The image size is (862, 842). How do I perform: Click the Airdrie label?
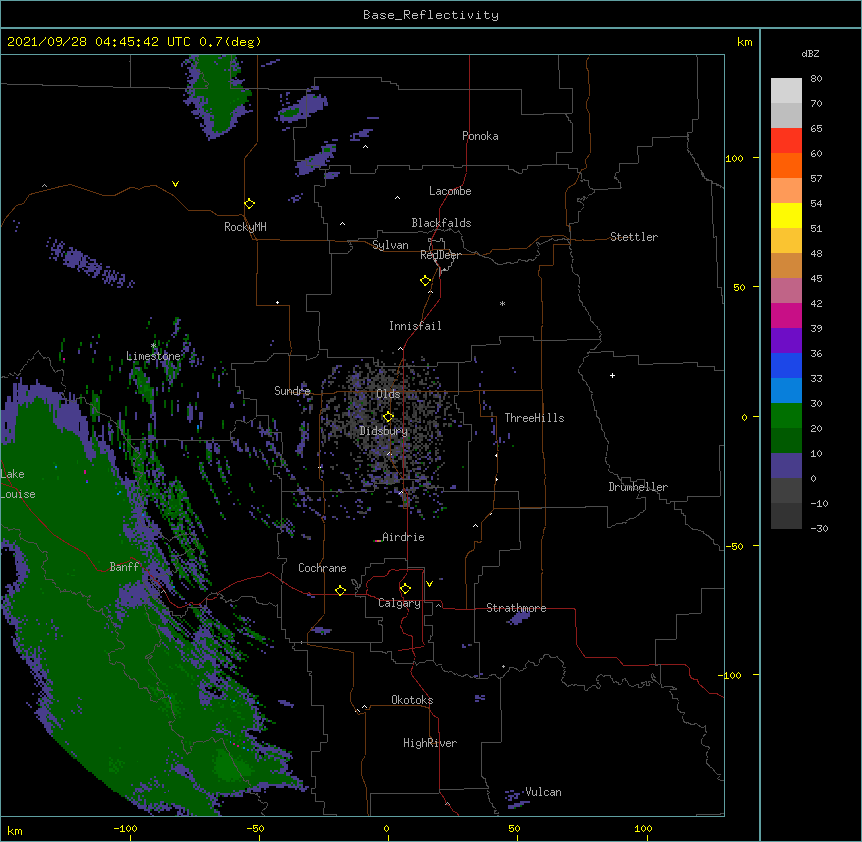[x=403, y=537]
